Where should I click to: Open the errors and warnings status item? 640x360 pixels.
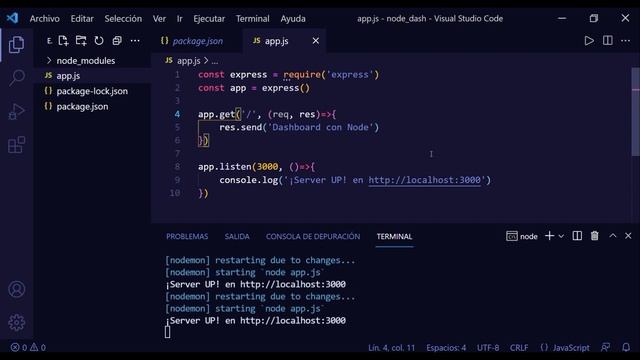point(28,347)
